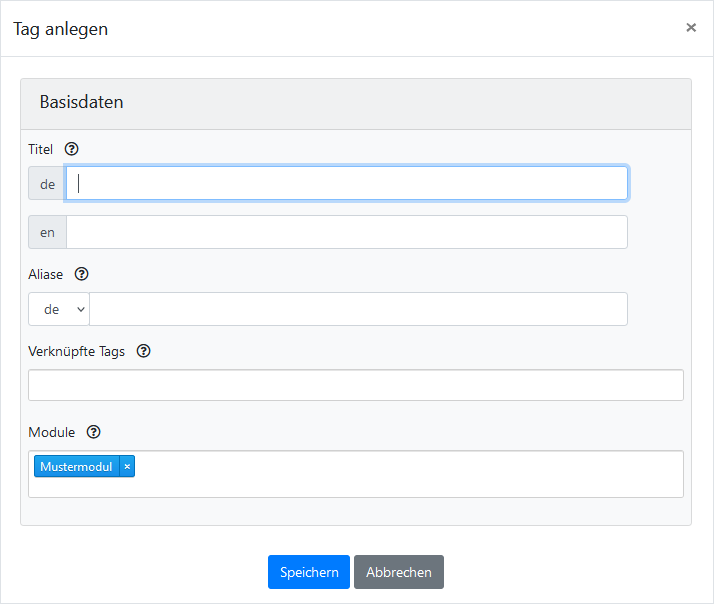Image resolution: width=714 pixels, height=604 pixels.
Task: Click the Tag anlegen dialog title
Action: click(61, 29)
